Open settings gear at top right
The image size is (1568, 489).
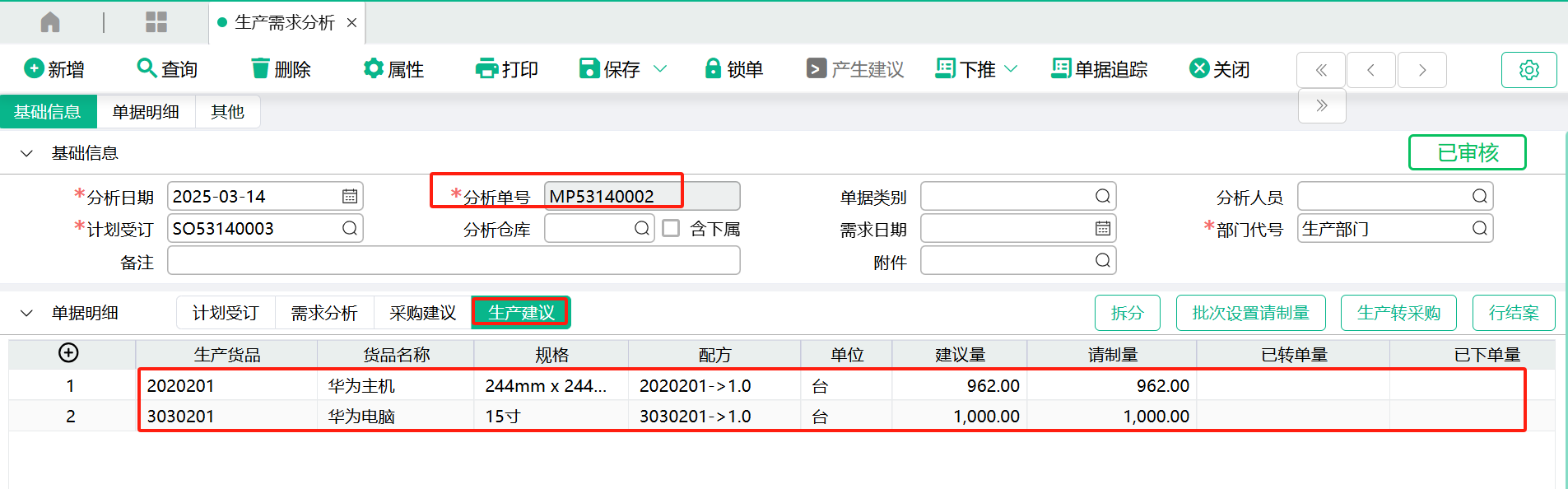click(x=1528, y=70)
